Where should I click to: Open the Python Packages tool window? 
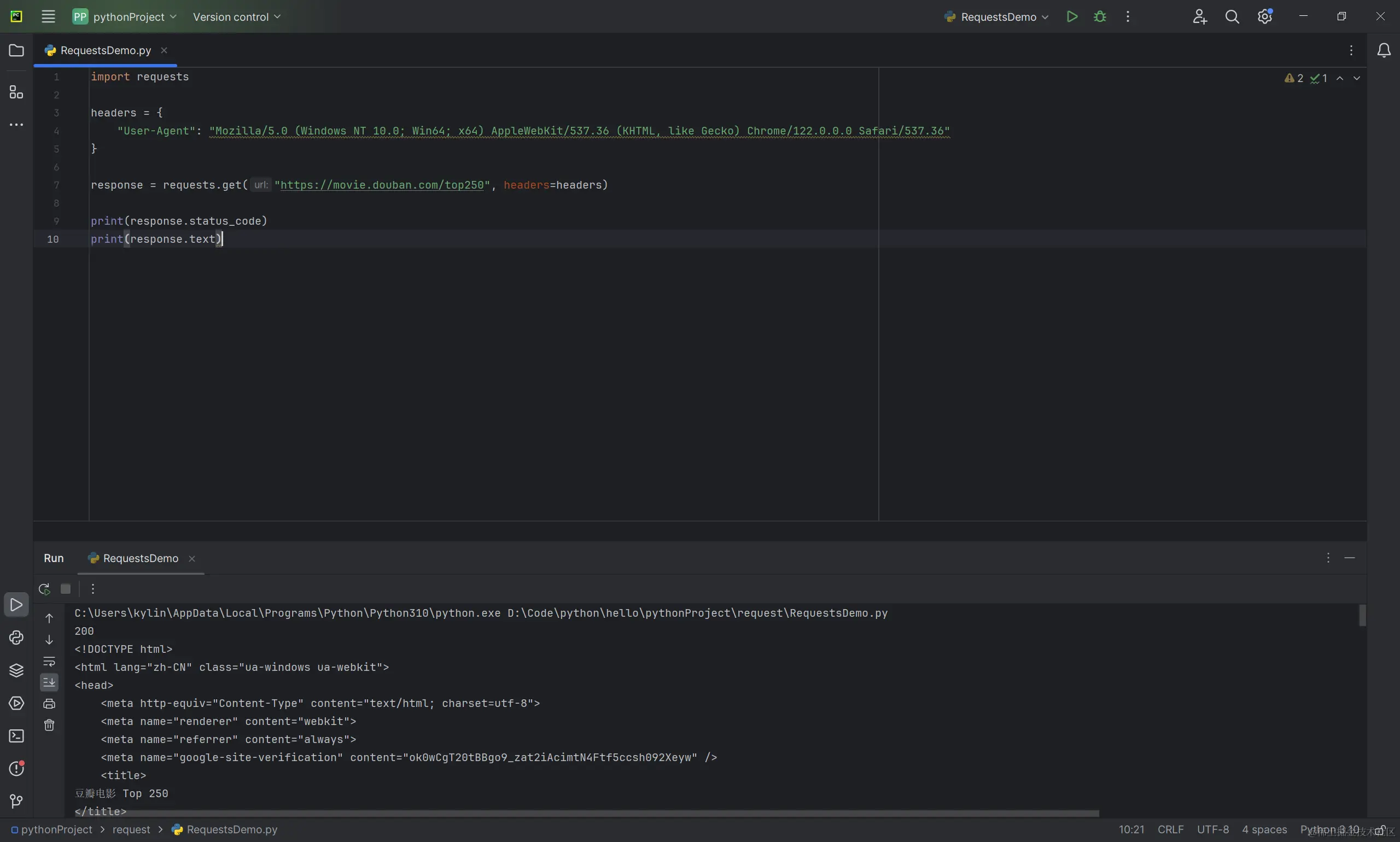tap(16, 670)
